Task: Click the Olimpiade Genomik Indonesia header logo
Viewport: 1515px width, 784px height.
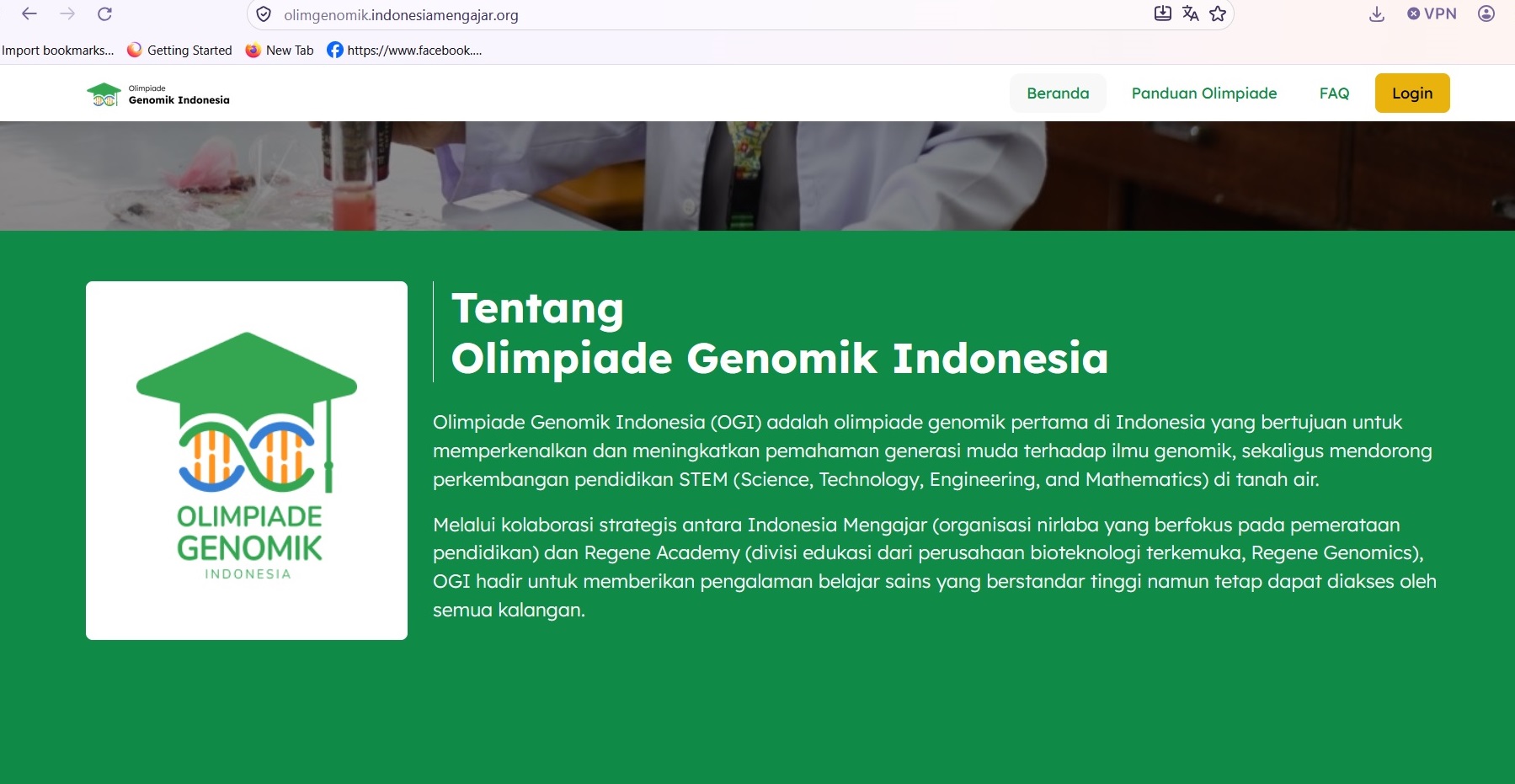Action: (158, 94)
